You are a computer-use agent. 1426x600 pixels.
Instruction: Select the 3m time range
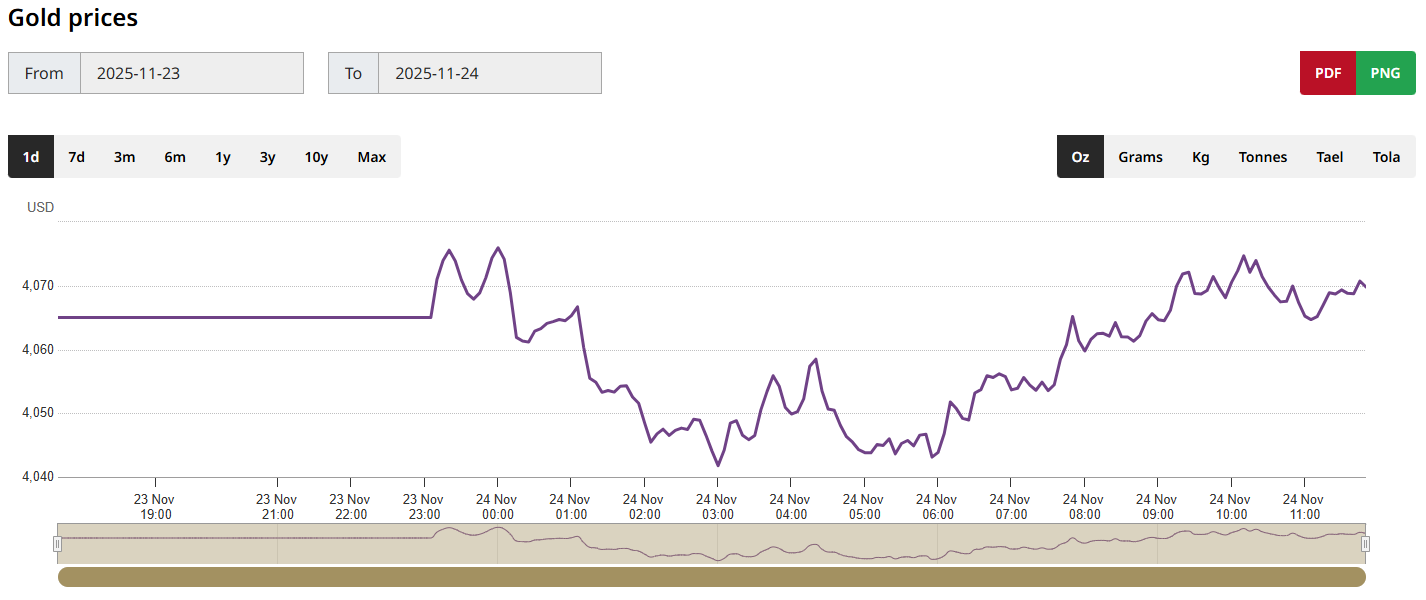[x=124, y=157]
